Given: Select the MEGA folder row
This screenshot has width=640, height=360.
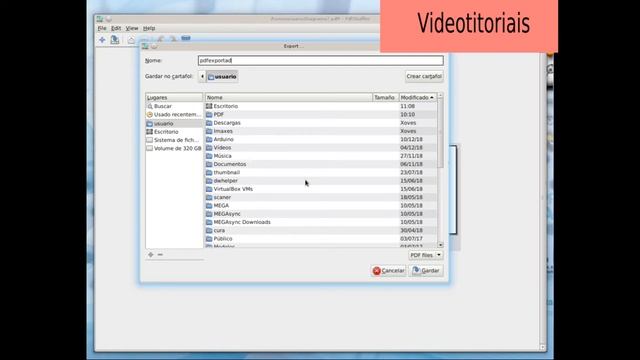Looking at the screenshot, I should 320,205.
